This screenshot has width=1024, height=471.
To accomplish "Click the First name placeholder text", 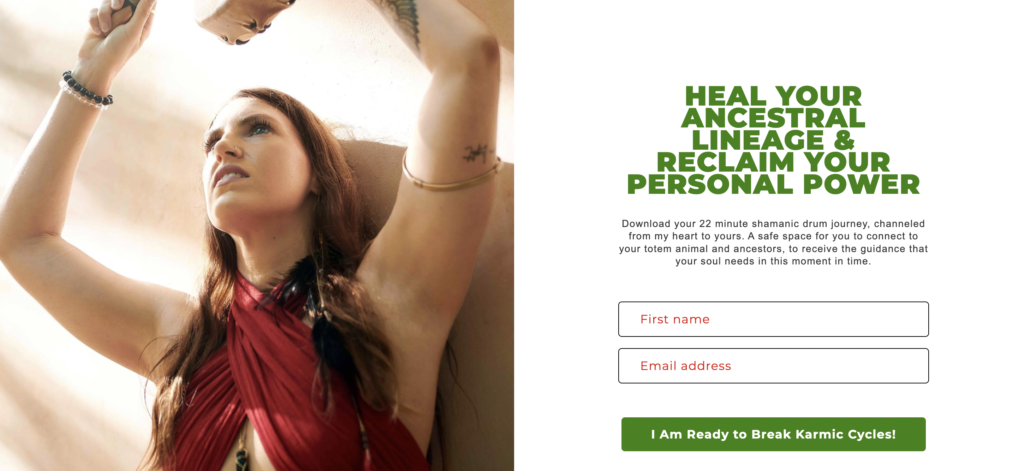I will click(x=675, y=319).
